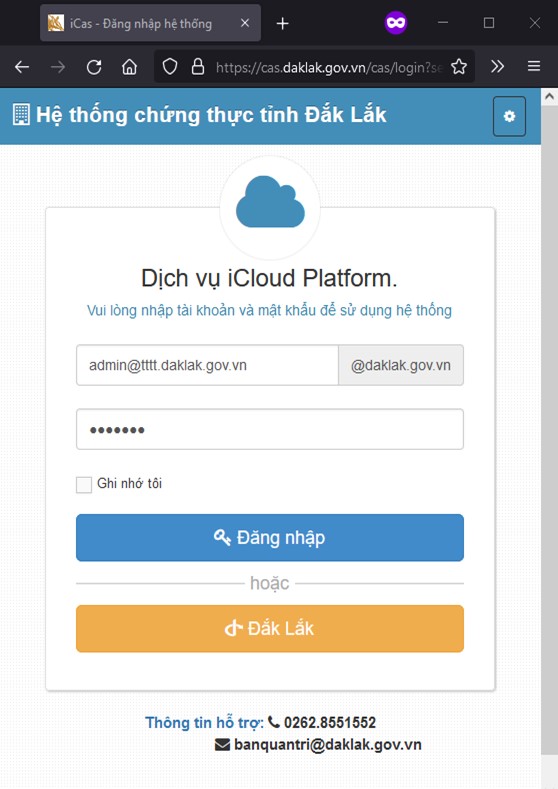Open tracking protection shield icon

pyautogui.click(x=170, y=66)
